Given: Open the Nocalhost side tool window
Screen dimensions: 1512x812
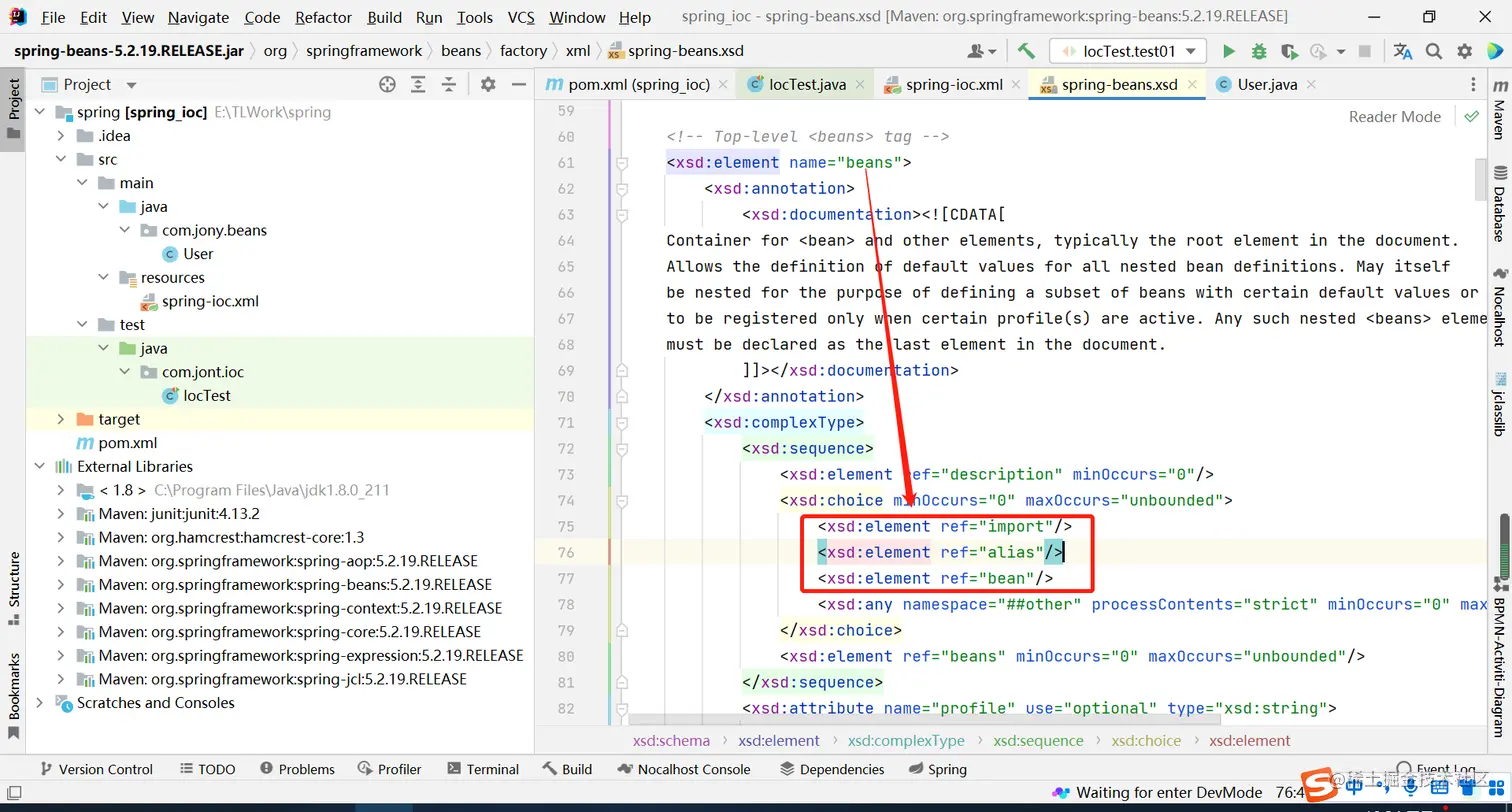Looking at the screenshot, I should click(1499, 306).
